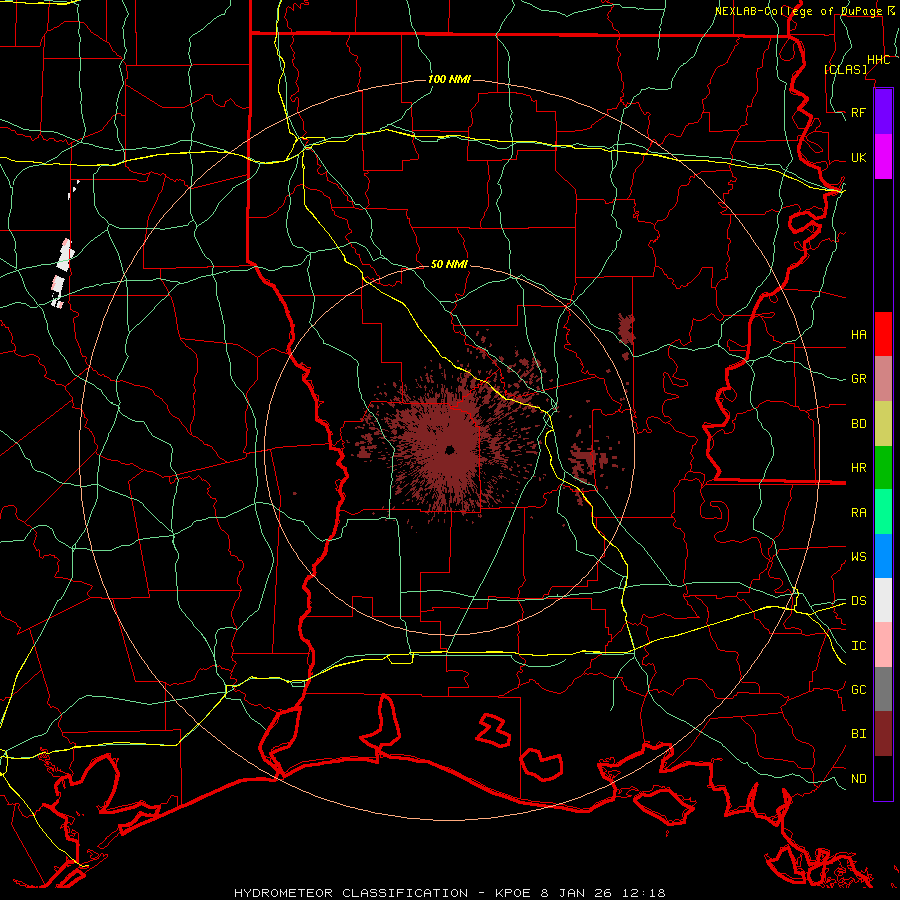Click the [CLAS] legend header text

click(x=845, y=69)
